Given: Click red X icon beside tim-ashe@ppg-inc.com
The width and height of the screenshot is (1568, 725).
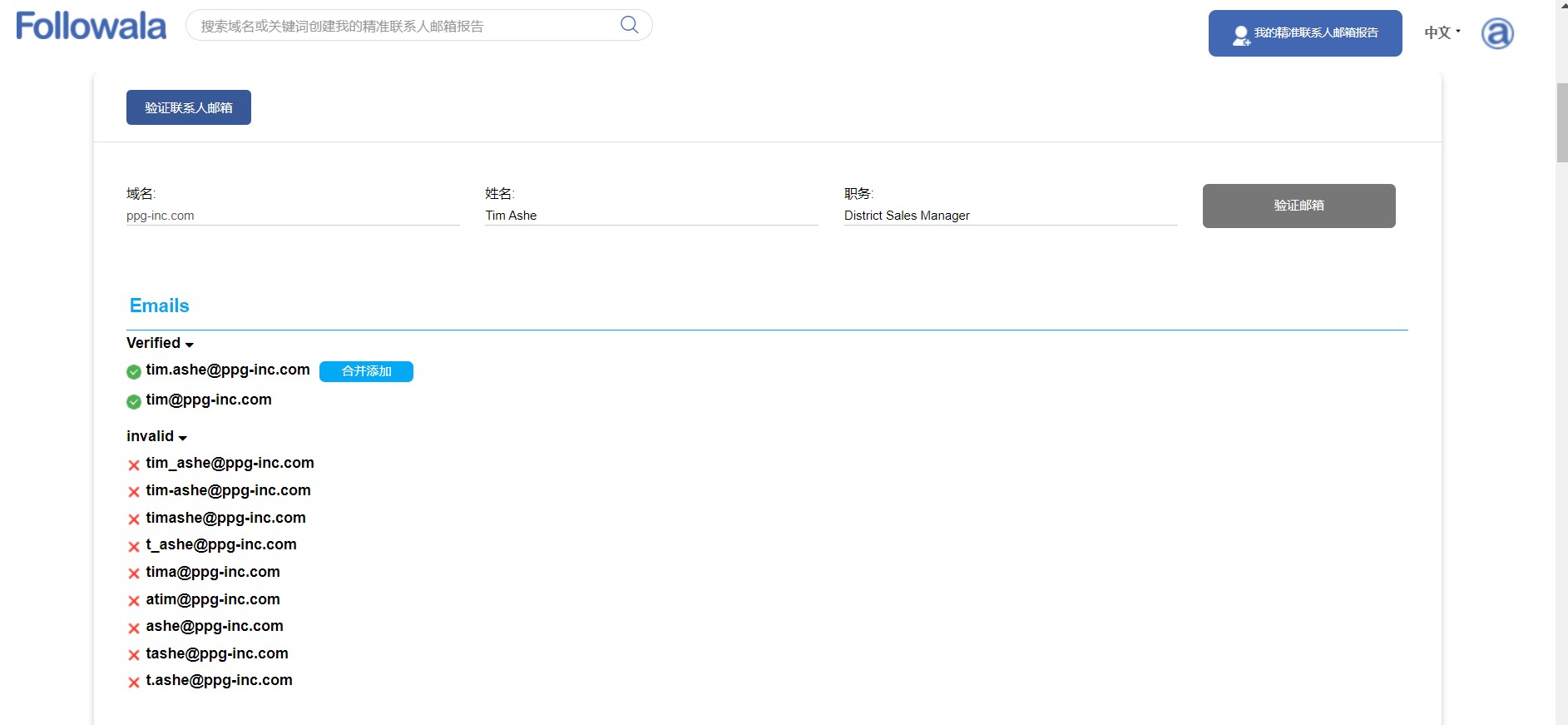Looking at the screenshot, I should [x=134, y=492].
